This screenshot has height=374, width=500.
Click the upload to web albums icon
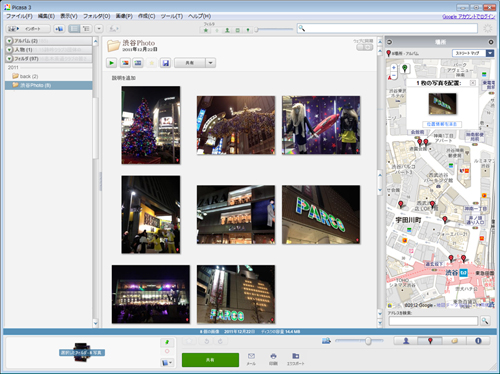pos(114,29)
